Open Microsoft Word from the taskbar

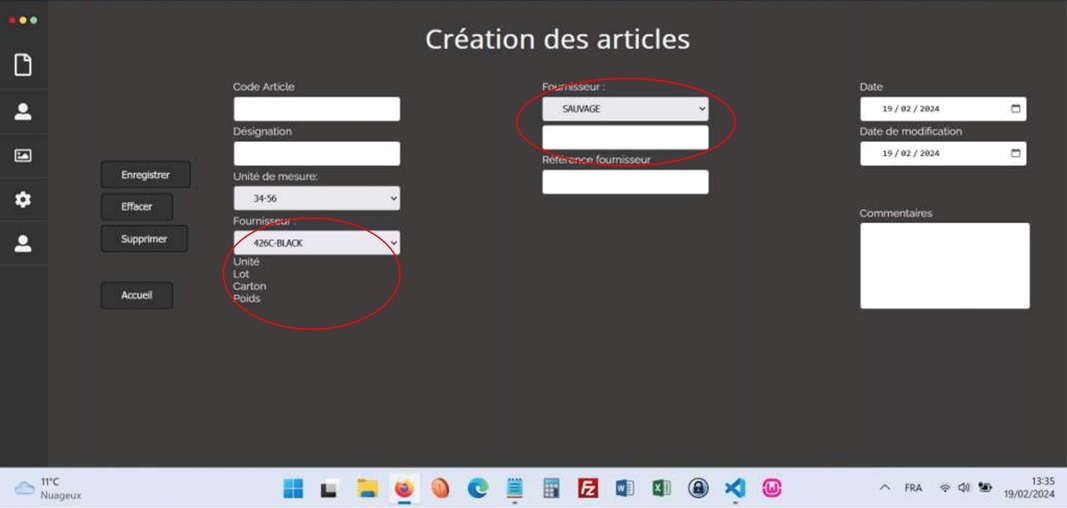[x=625, y=488]
